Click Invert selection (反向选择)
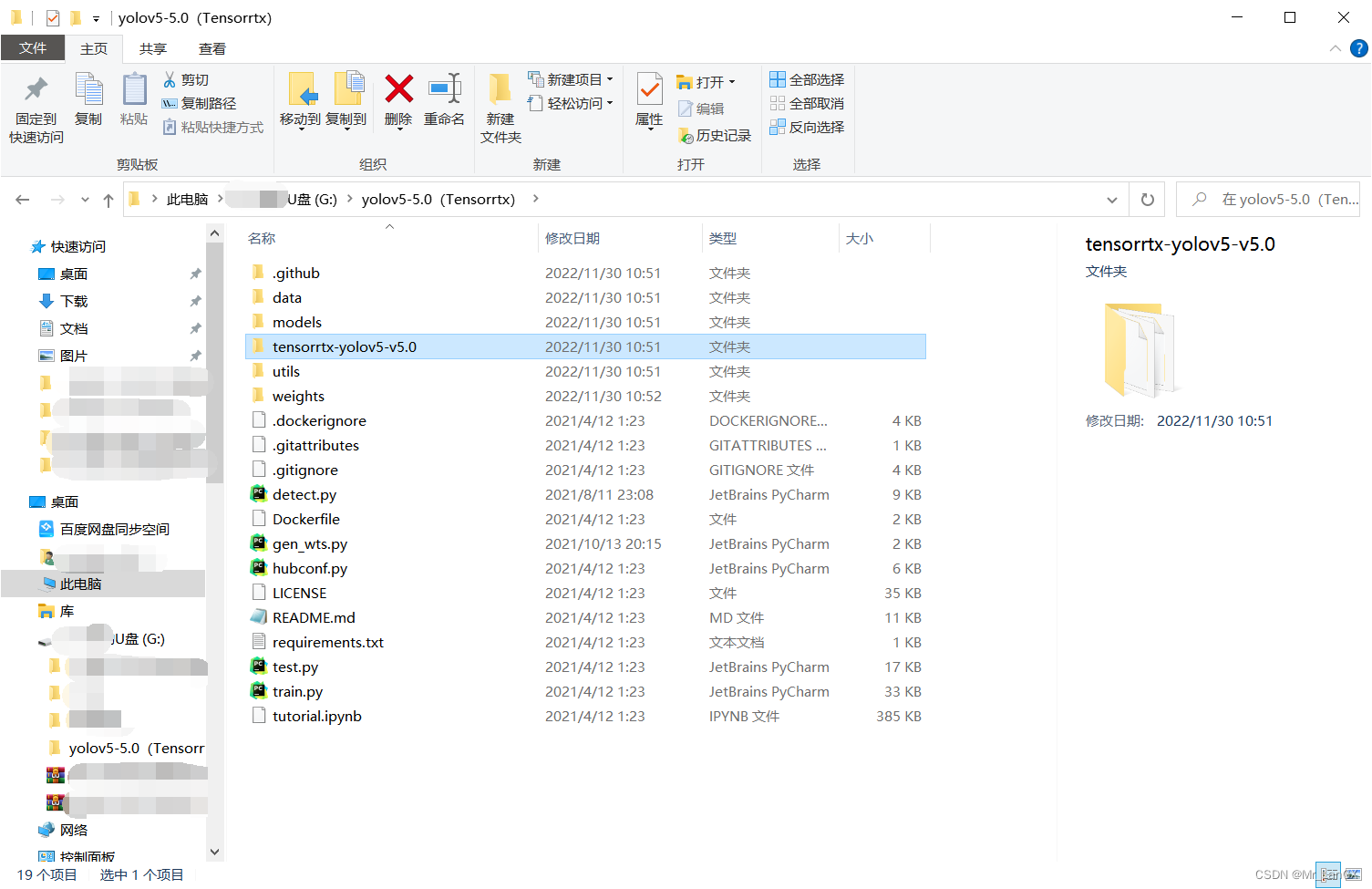Screen dimensions: 1372x889 coord(807,128)
